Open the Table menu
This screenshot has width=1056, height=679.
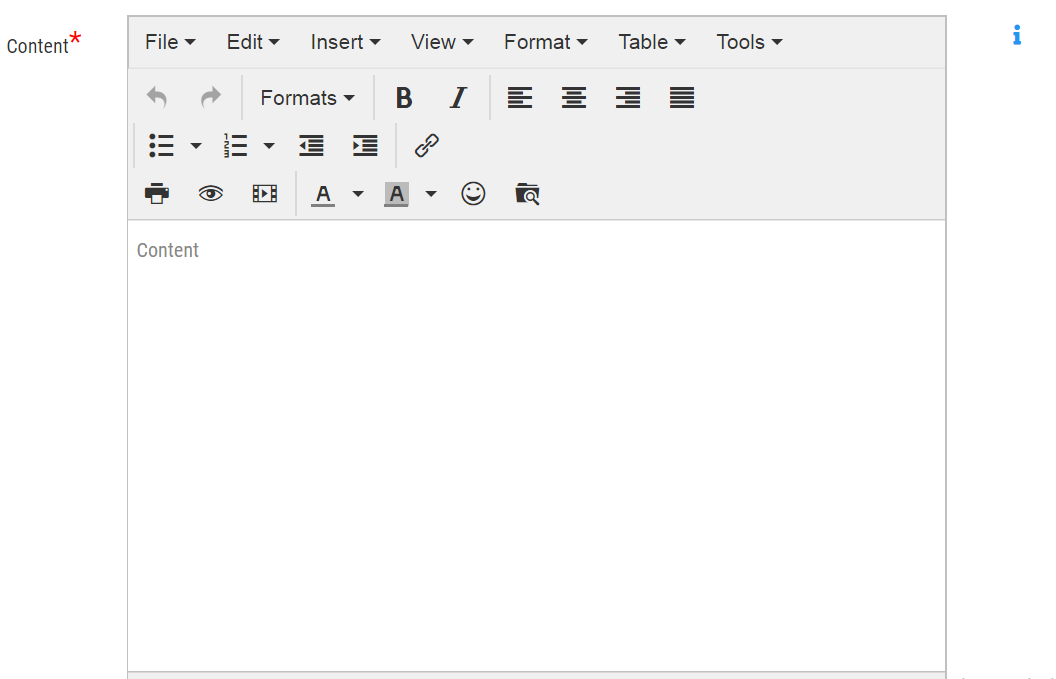click(652, 42)
